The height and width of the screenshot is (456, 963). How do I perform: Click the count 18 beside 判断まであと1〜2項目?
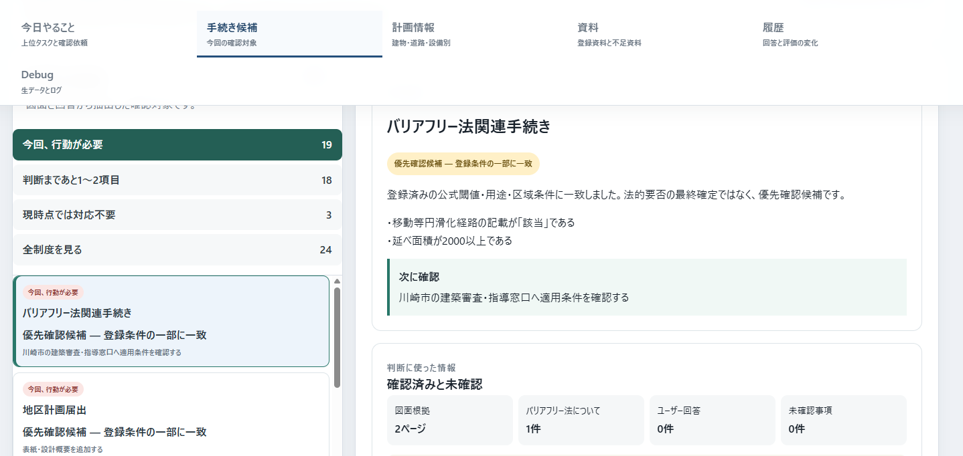327,180
